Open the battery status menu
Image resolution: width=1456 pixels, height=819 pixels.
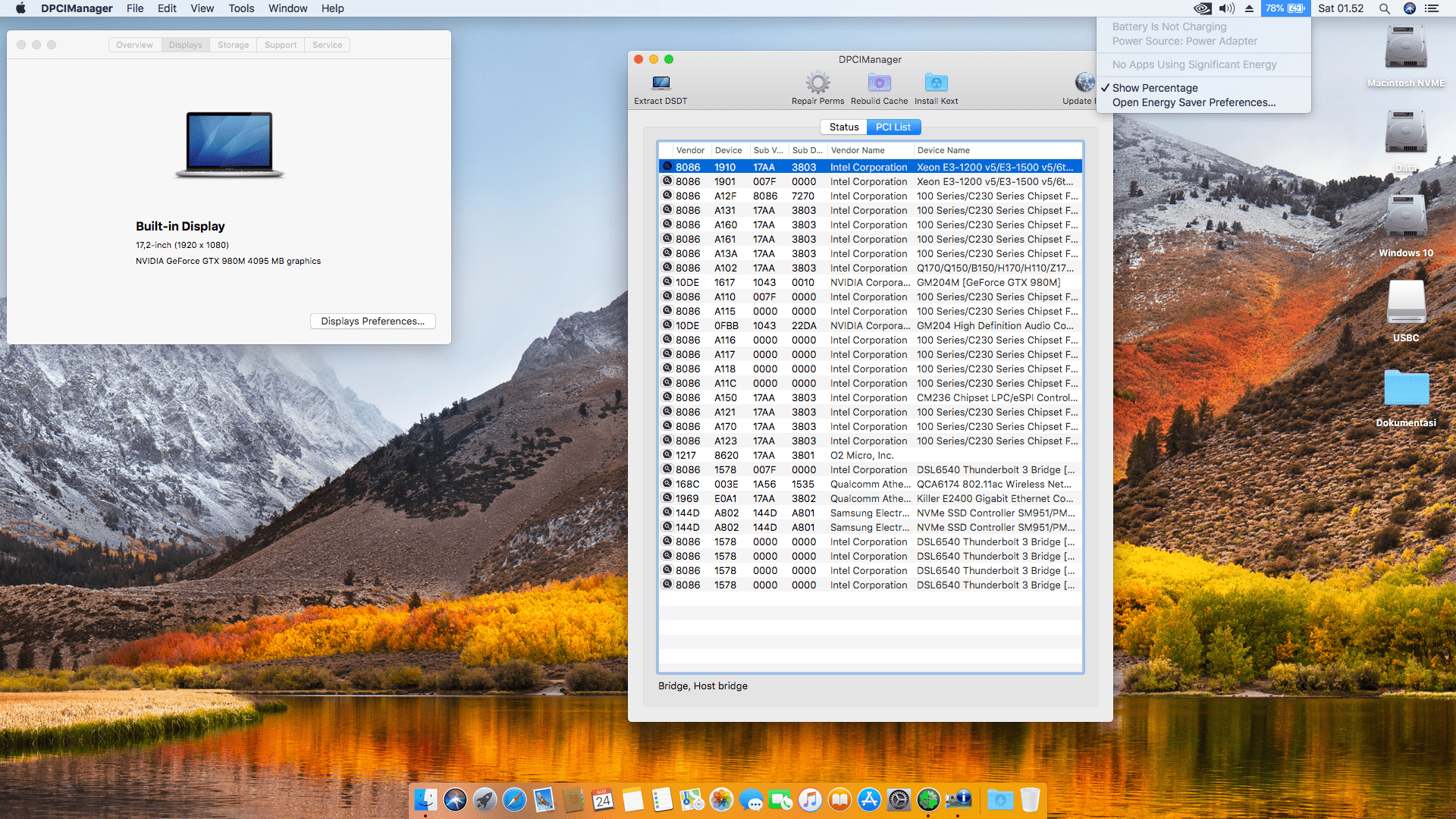coord(1285,8)
